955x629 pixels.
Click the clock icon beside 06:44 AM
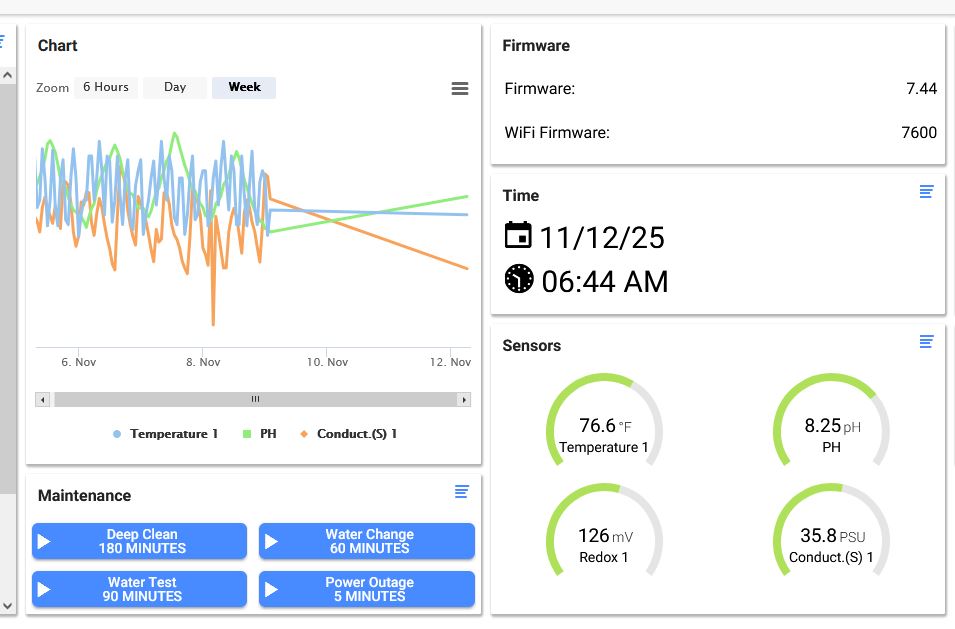coord(519,279)
